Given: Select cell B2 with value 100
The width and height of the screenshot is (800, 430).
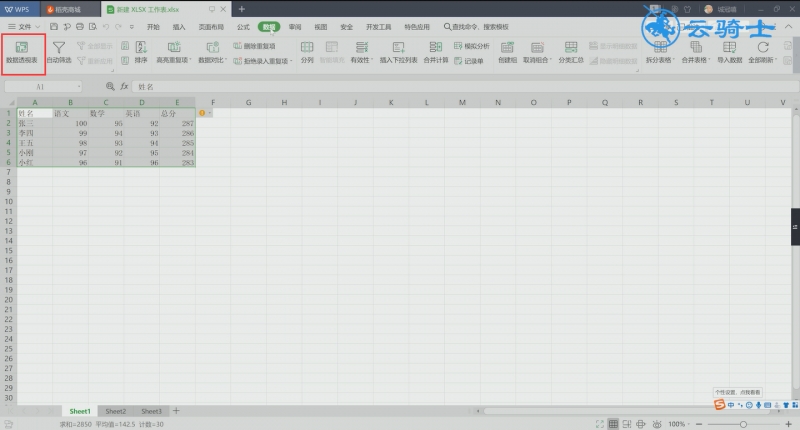Looking at the screenshot, I should click(x=70, y=123).
